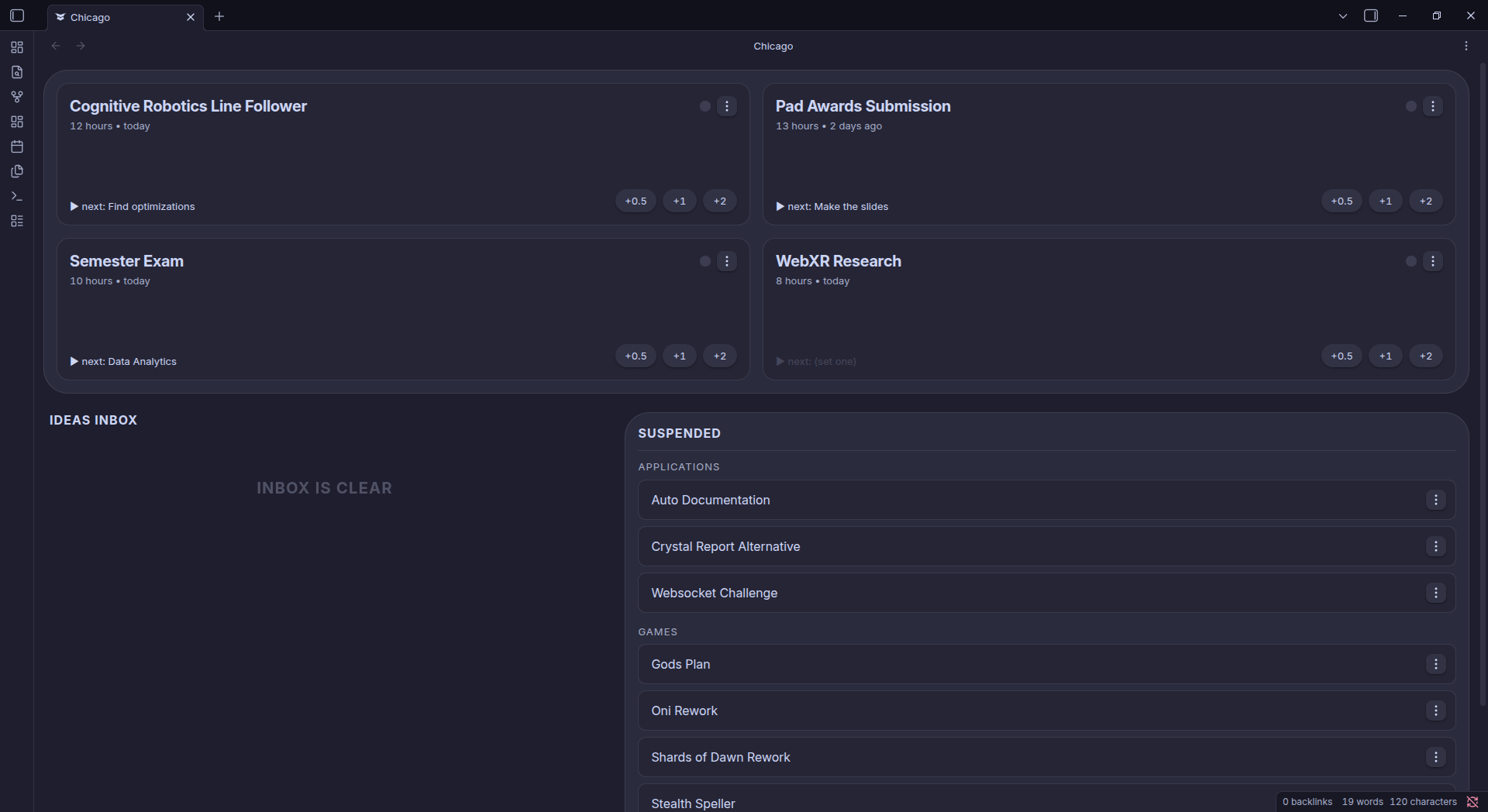Add +1 hour to WebXR Research
This screenshot has height=812, width=1488.
click(1386, 356)
